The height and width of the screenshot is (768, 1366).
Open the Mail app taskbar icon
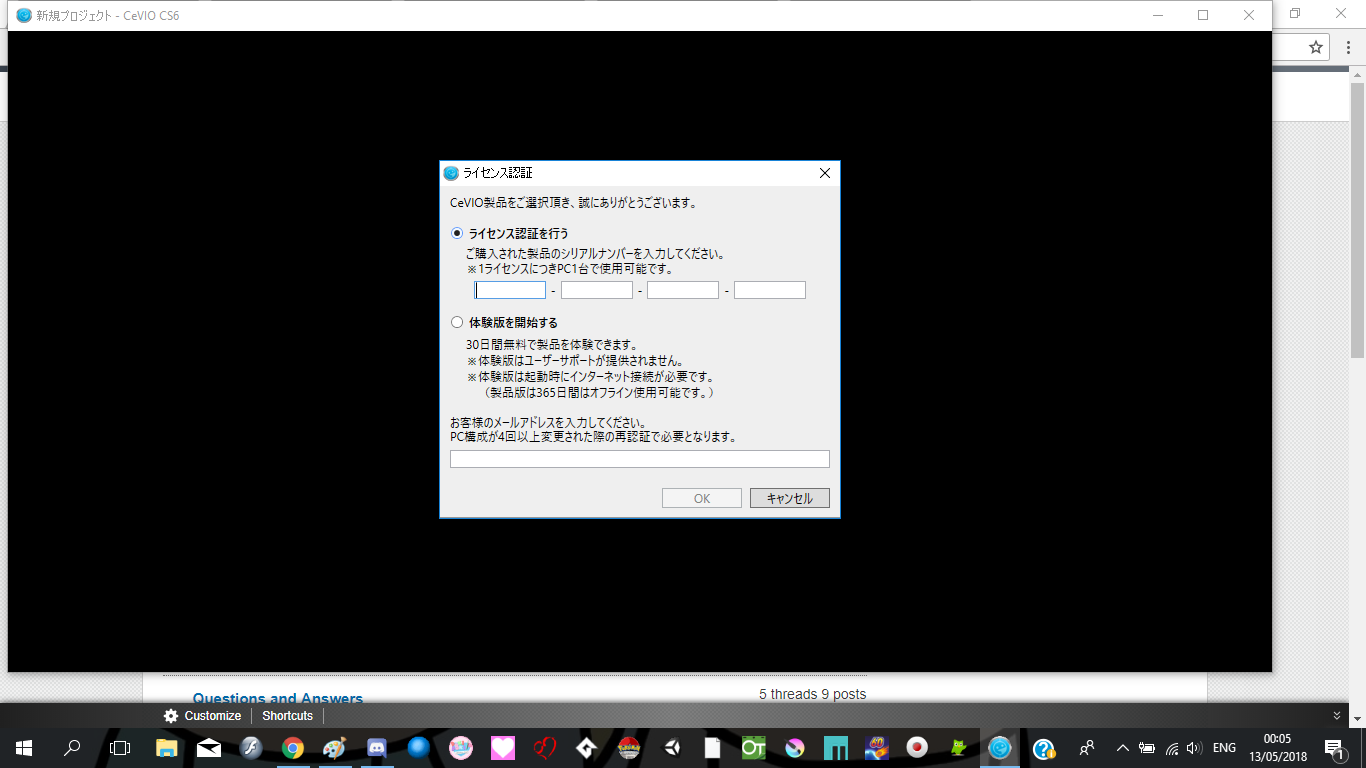click(x=209, y=748)
